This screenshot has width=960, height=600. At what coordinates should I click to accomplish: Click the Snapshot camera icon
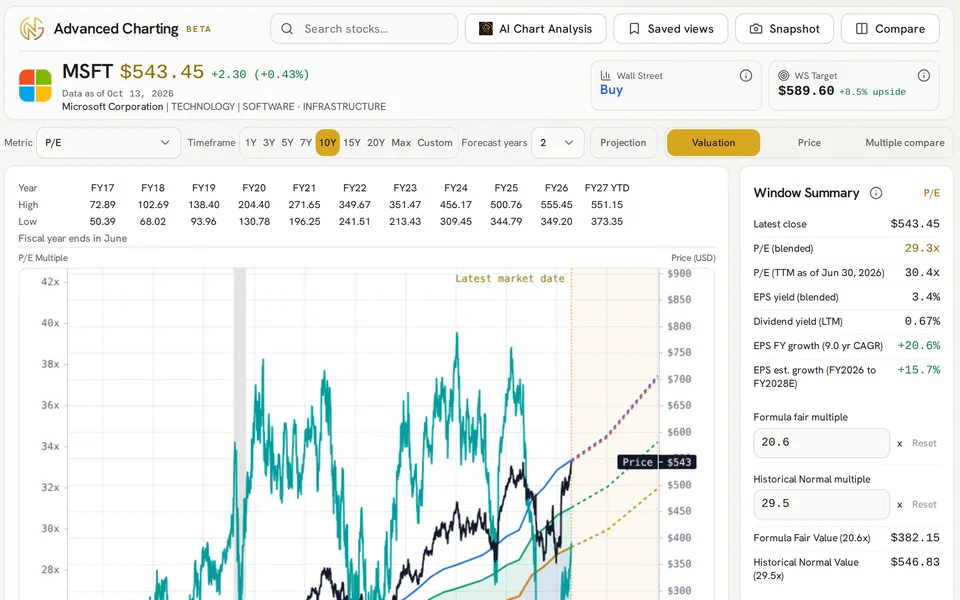tap(756, 29)
